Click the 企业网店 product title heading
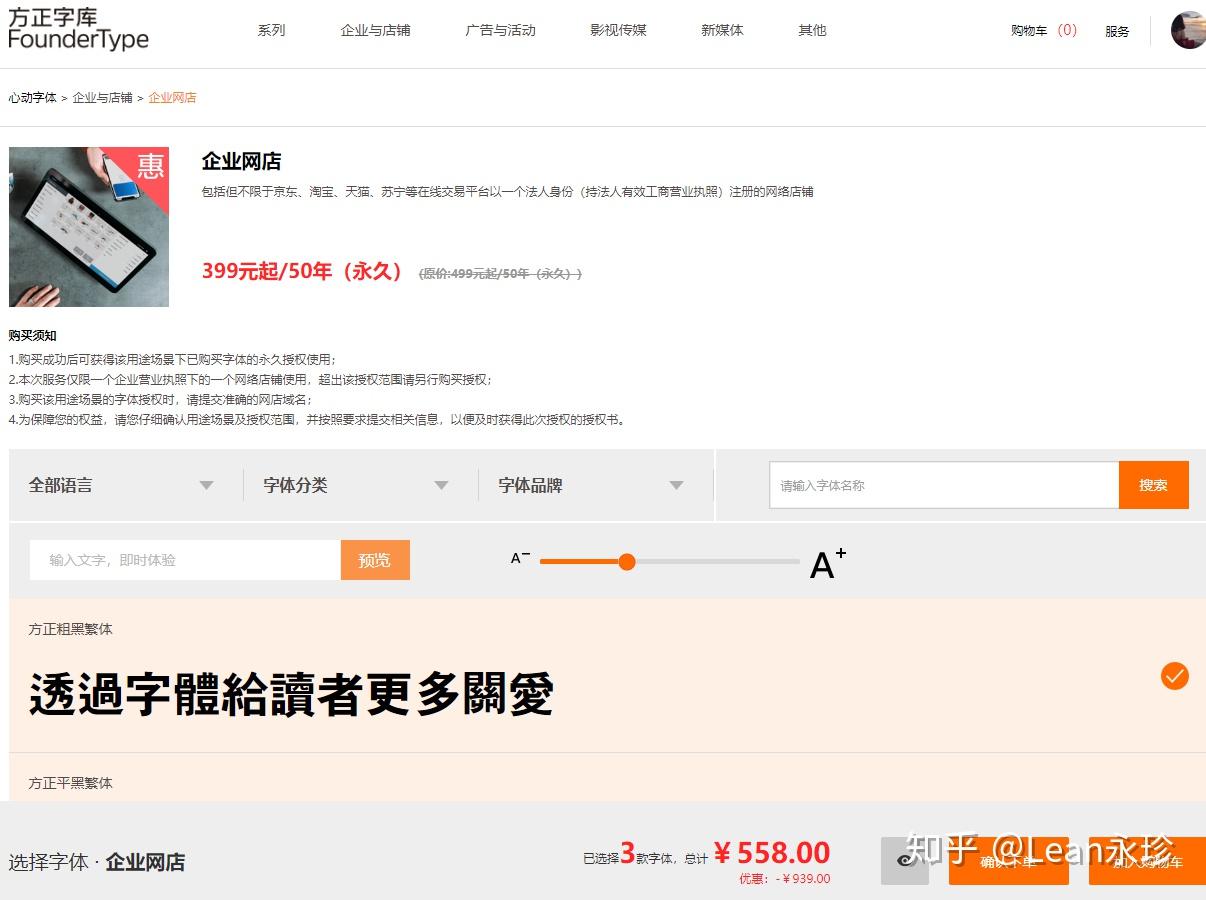Screen dimensions: 1206x900 pos(241,161)
